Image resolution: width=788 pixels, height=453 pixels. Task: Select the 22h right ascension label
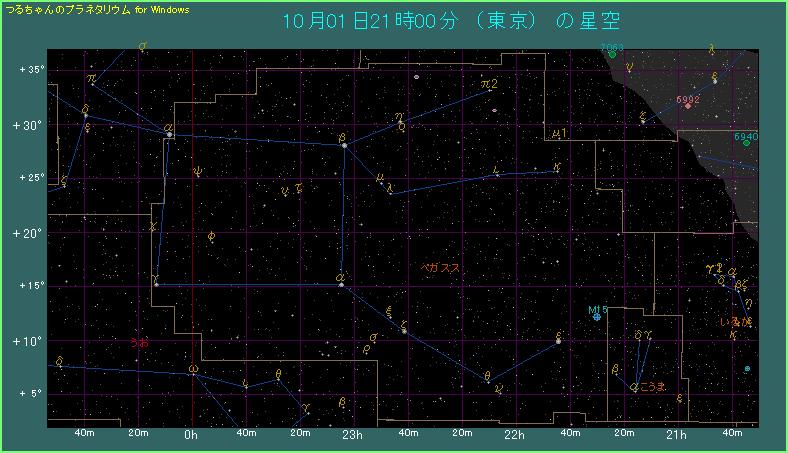click(x=515, y=435)
